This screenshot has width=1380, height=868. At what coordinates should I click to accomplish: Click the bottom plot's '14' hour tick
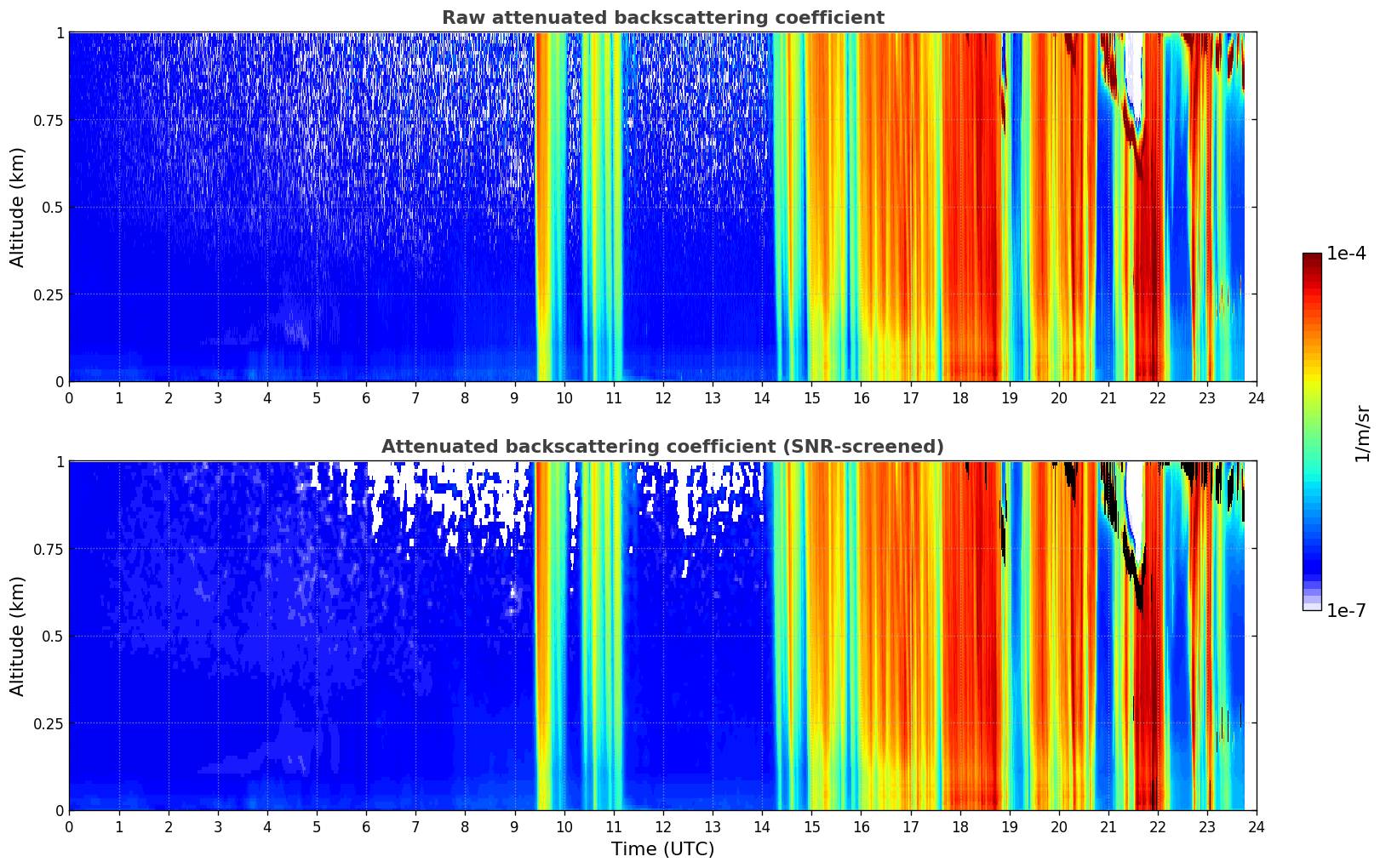tap(762, 826)
